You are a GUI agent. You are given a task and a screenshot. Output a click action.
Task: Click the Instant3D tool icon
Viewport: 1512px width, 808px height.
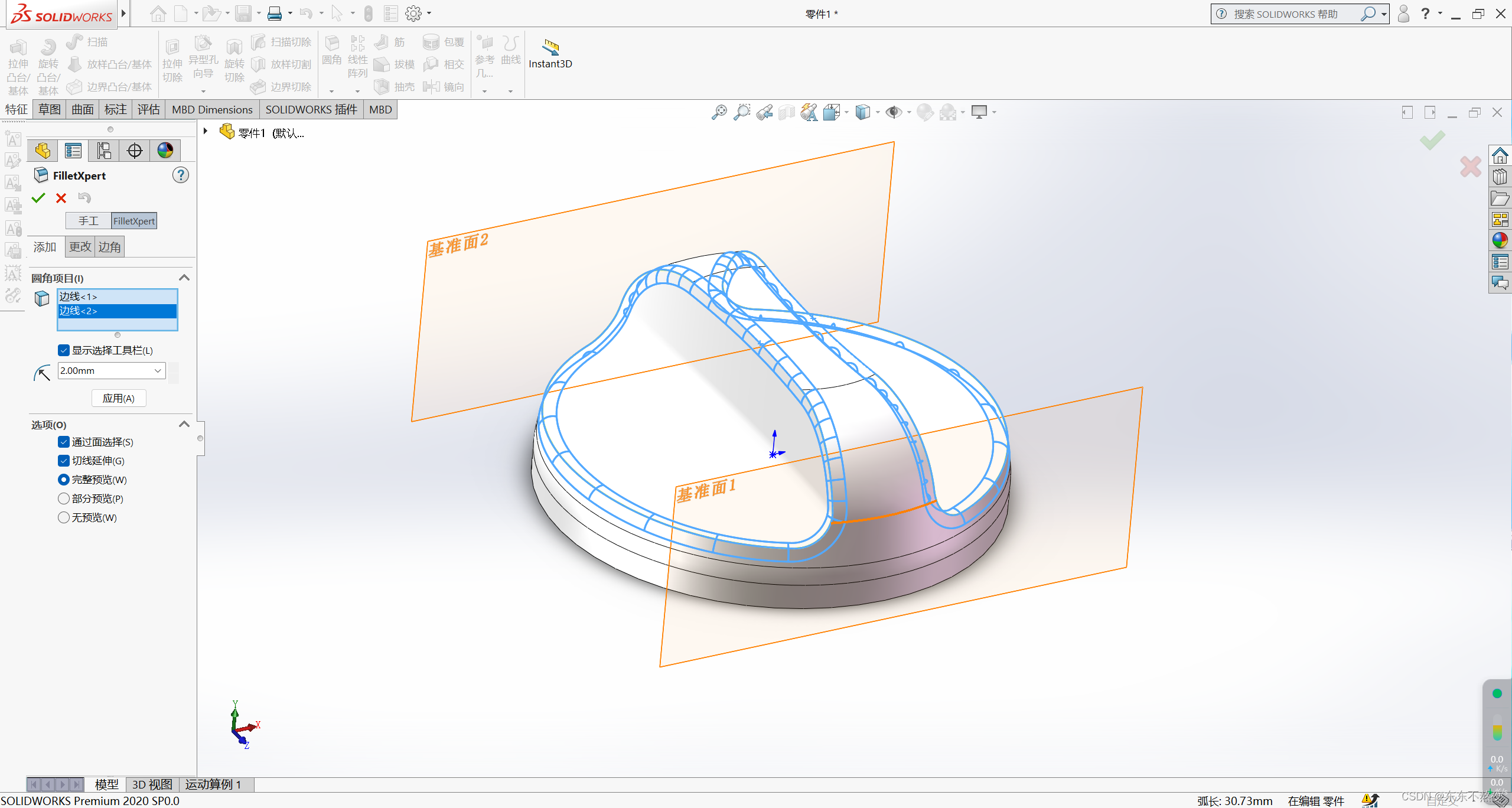coord(550,46)
